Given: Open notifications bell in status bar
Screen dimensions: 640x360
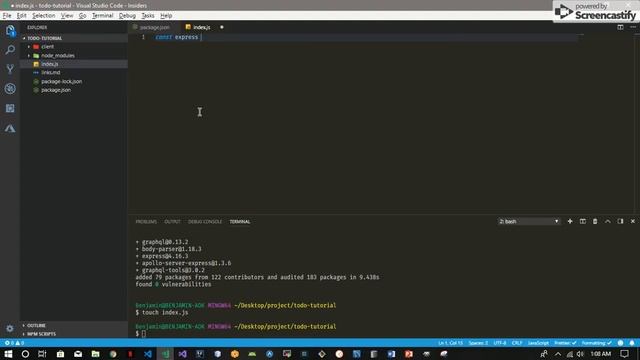Looking at the screenshot, I should click(x=632, y=343).
